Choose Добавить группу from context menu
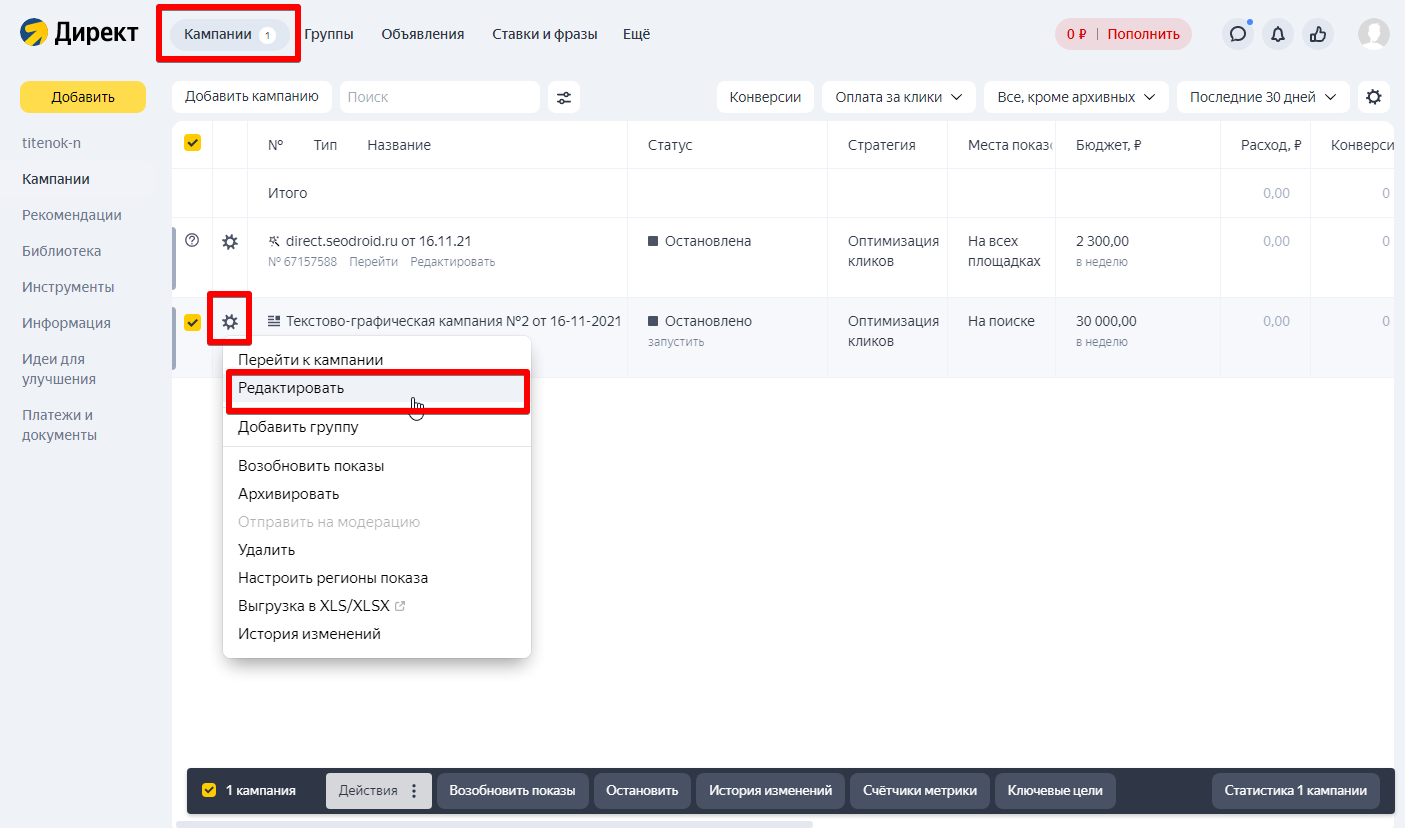 [377, 427]
